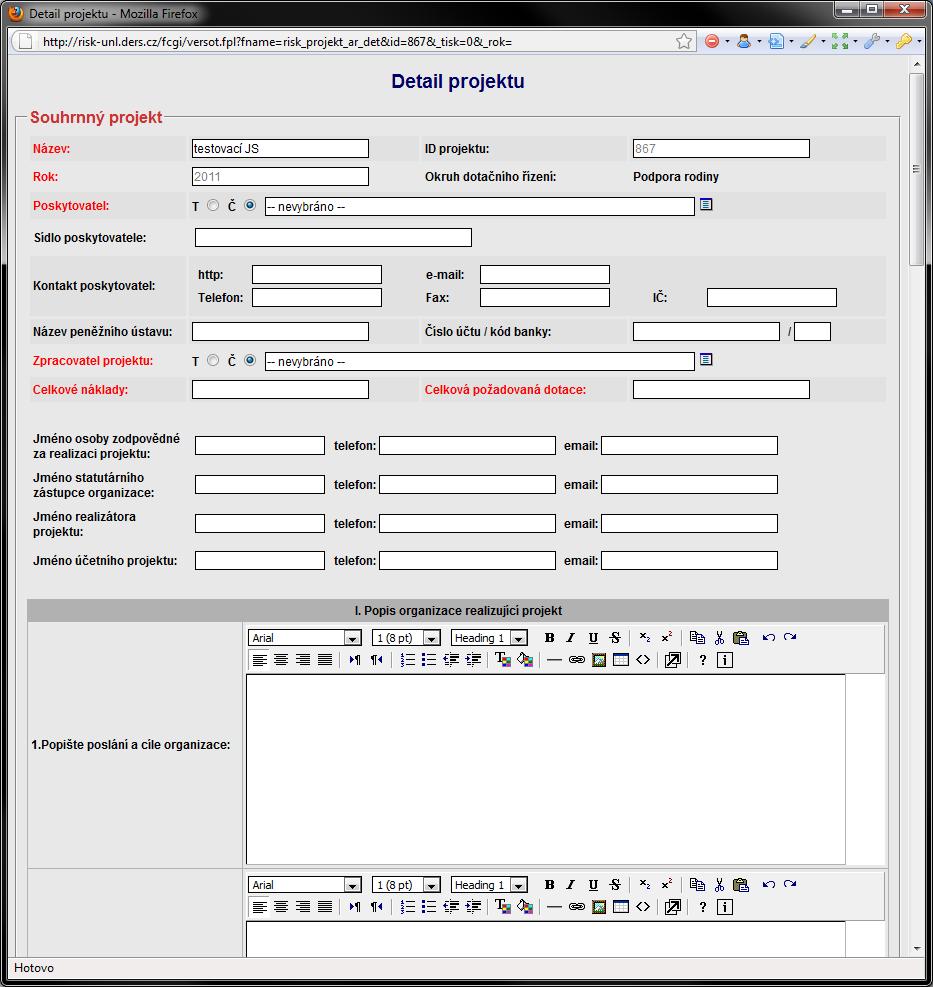Viewport: 933px width, 987px height.
Task: Insert image in the upper editor toolbar
Action: 599,660
